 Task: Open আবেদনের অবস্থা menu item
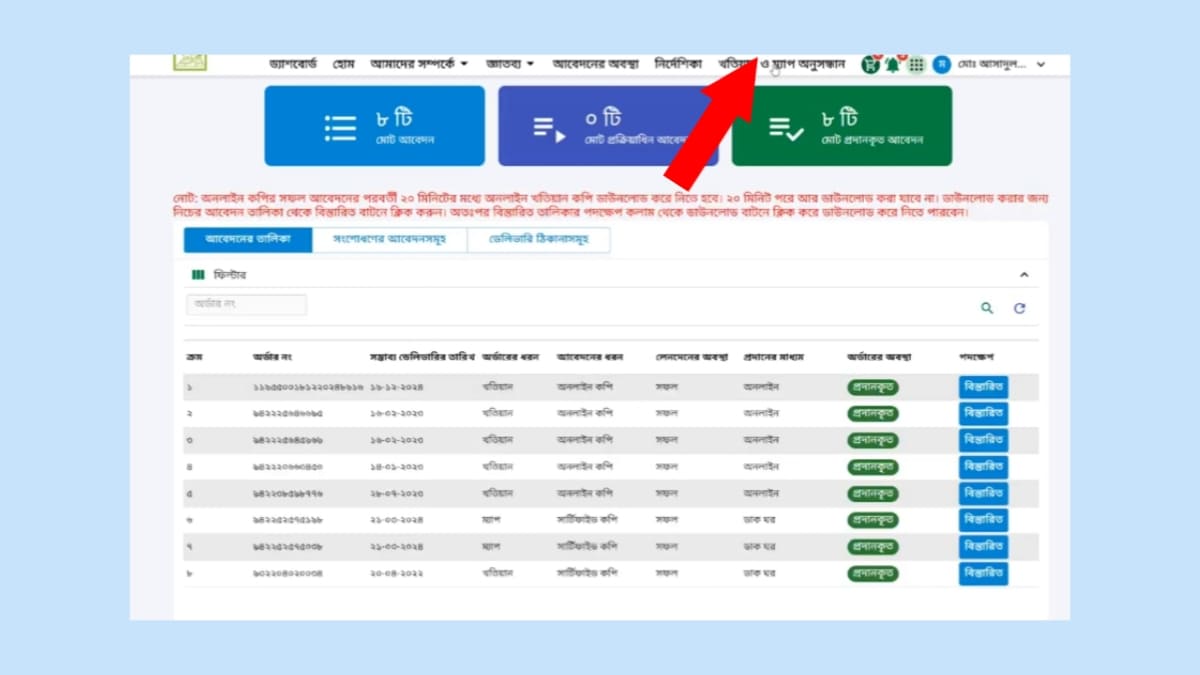coord(596,64)
